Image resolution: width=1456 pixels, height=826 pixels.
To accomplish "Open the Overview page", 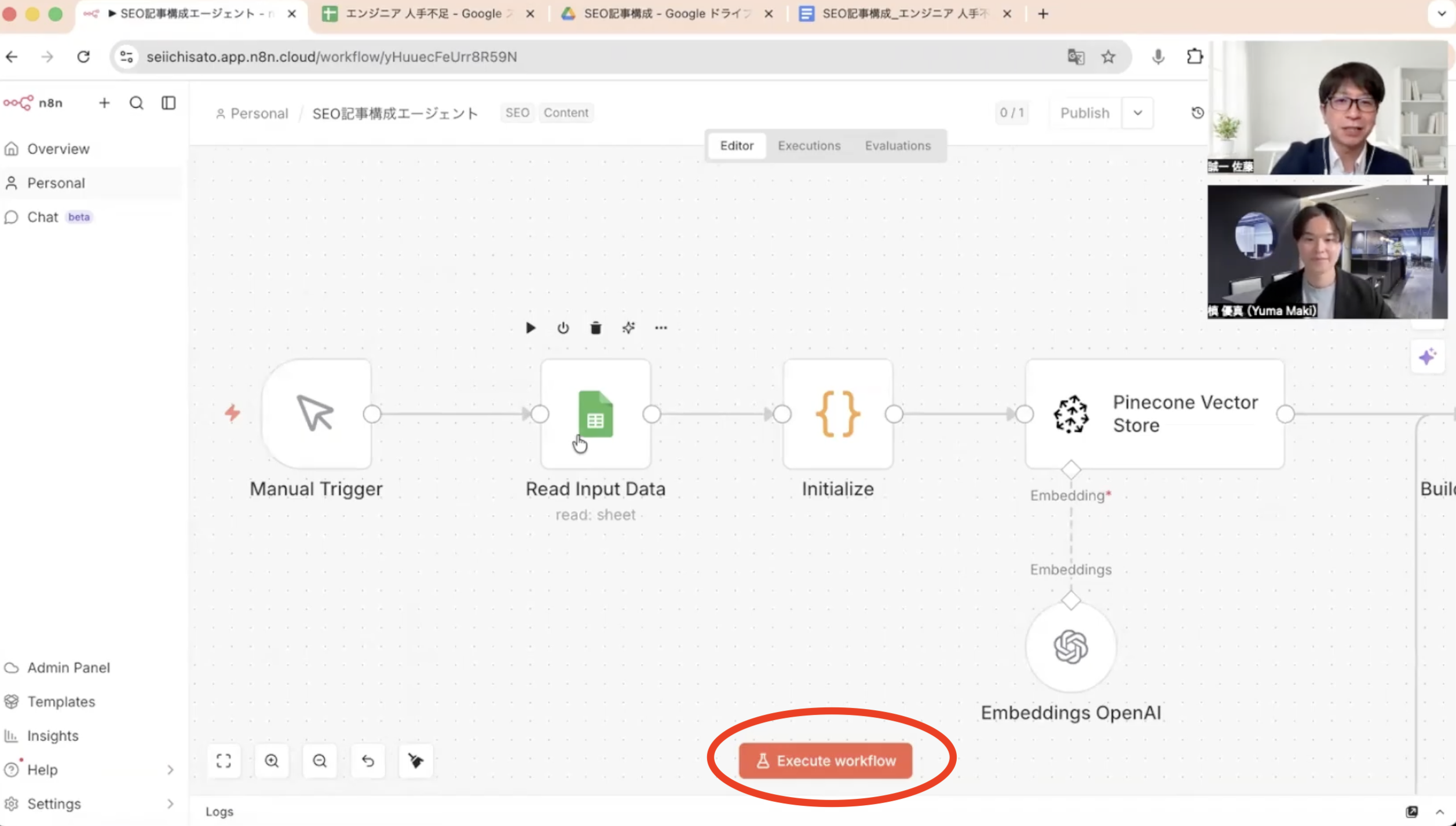I will (92, 149).
